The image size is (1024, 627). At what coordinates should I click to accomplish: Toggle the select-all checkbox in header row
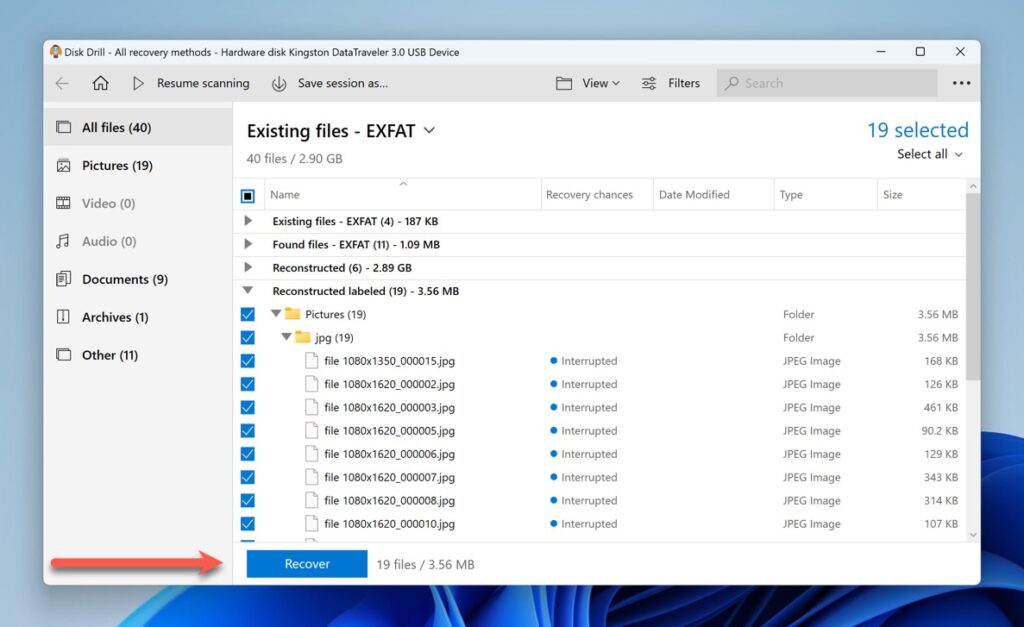[x=247, y=194]
